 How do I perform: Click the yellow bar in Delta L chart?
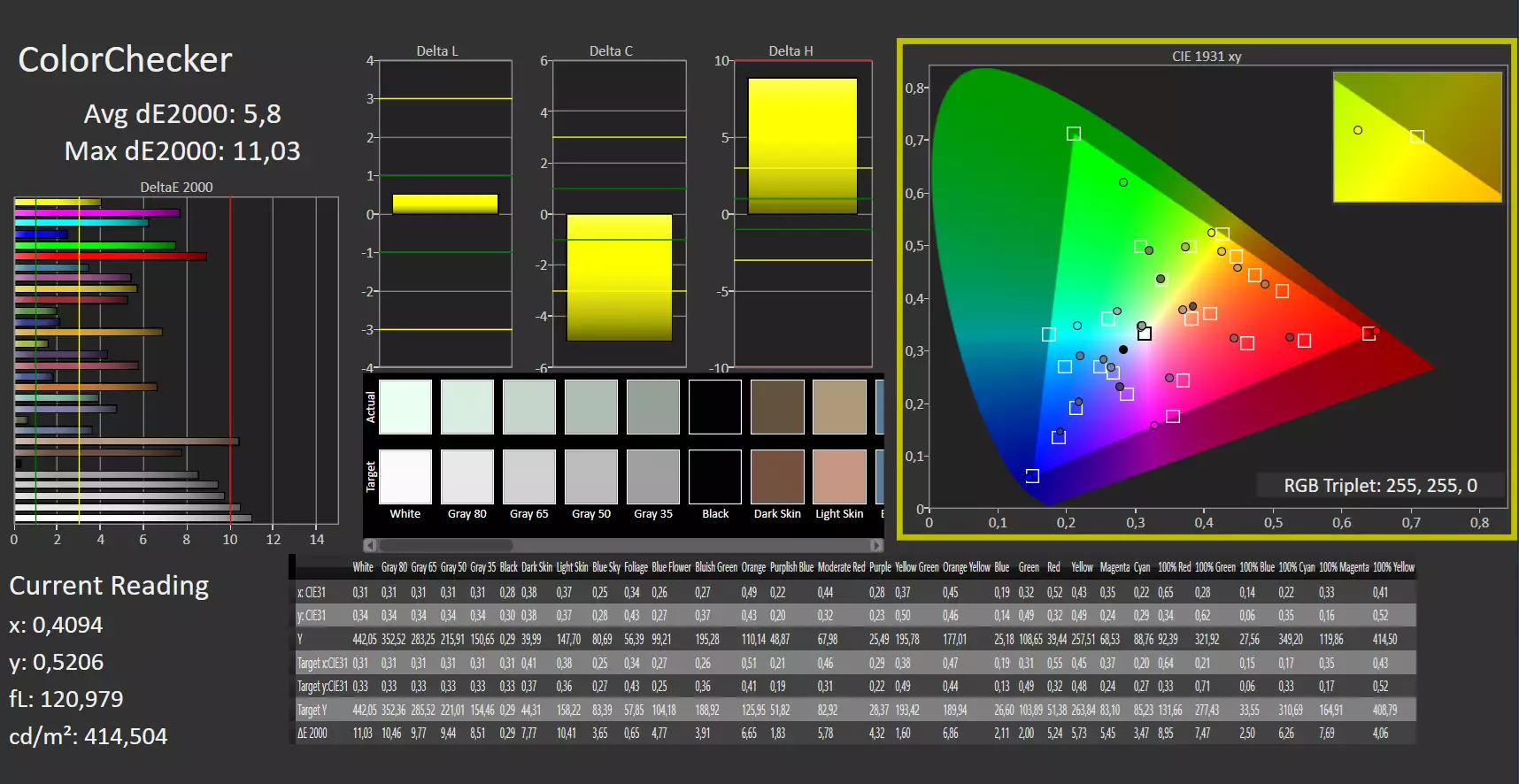(x=445, y=204)
